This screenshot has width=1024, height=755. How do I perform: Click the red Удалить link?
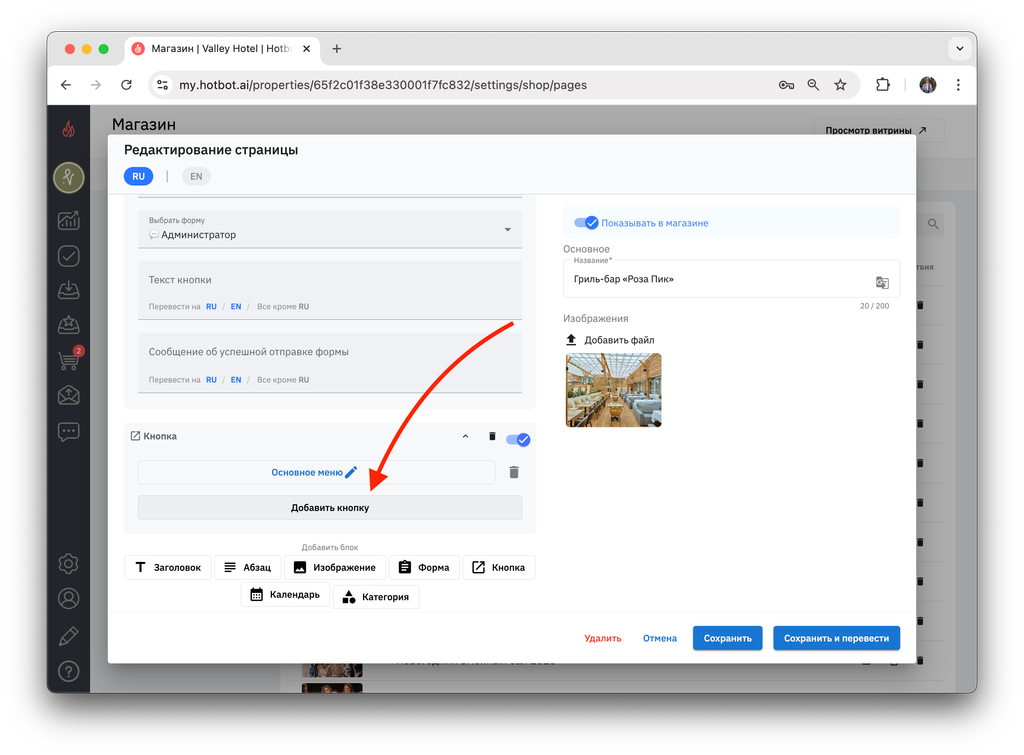coord(603,638)
